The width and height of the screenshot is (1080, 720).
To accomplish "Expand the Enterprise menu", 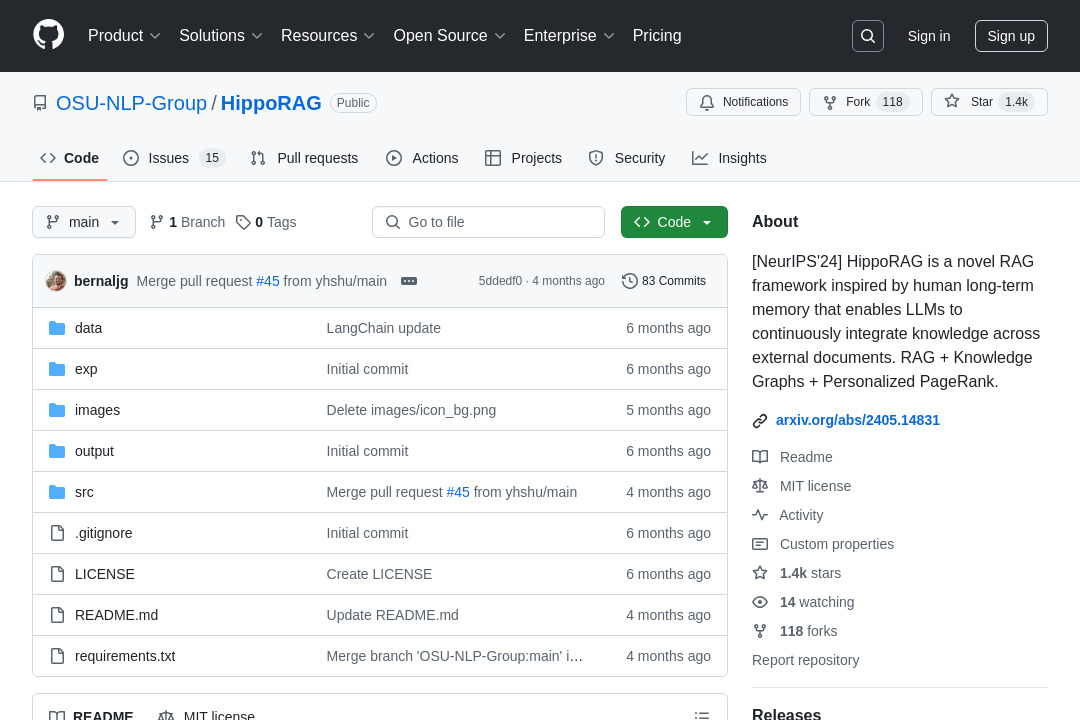I will click(x=568, y=36).
